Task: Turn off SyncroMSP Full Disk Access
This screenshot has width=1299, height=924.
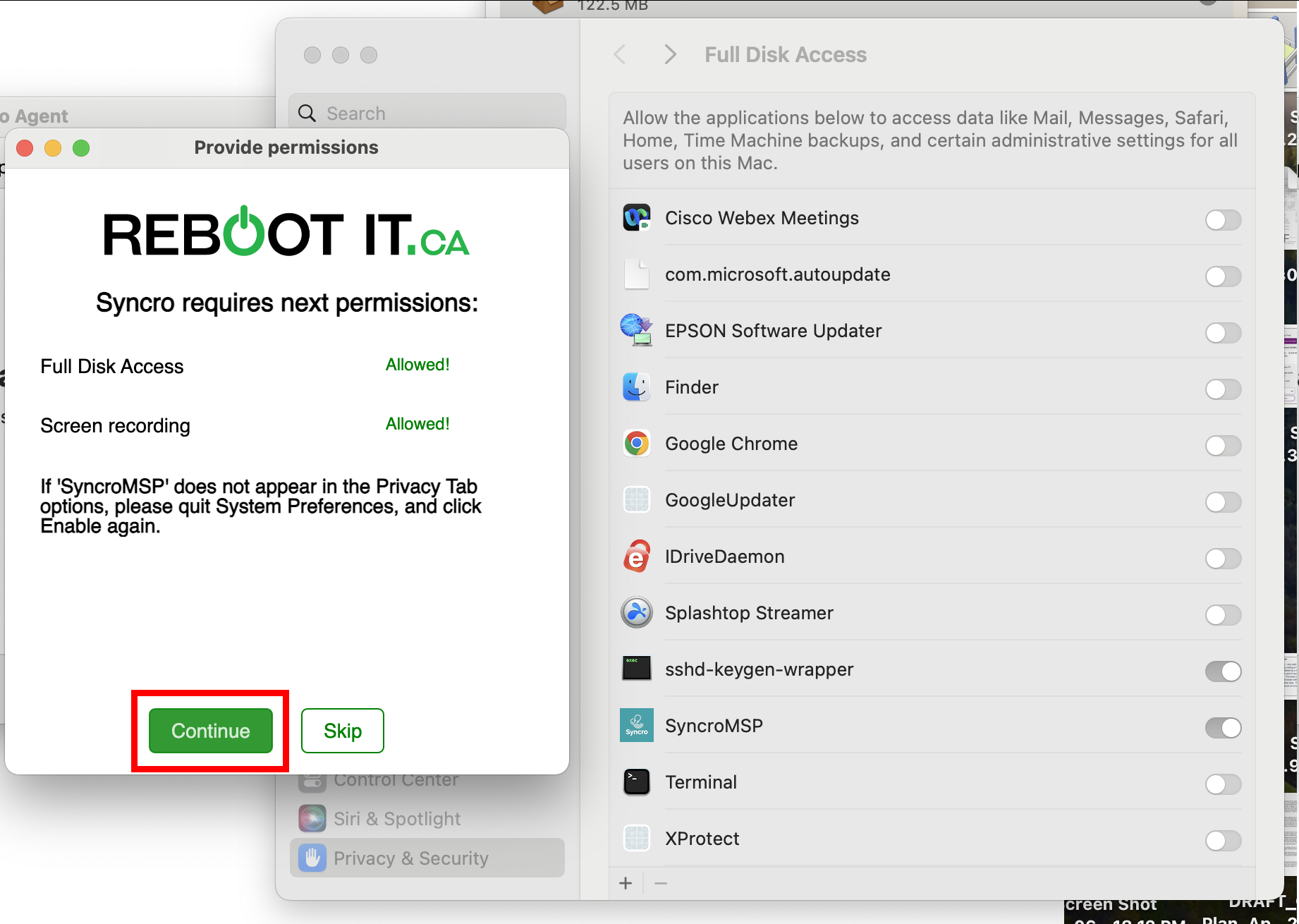Action: (x=1223, y=727)
